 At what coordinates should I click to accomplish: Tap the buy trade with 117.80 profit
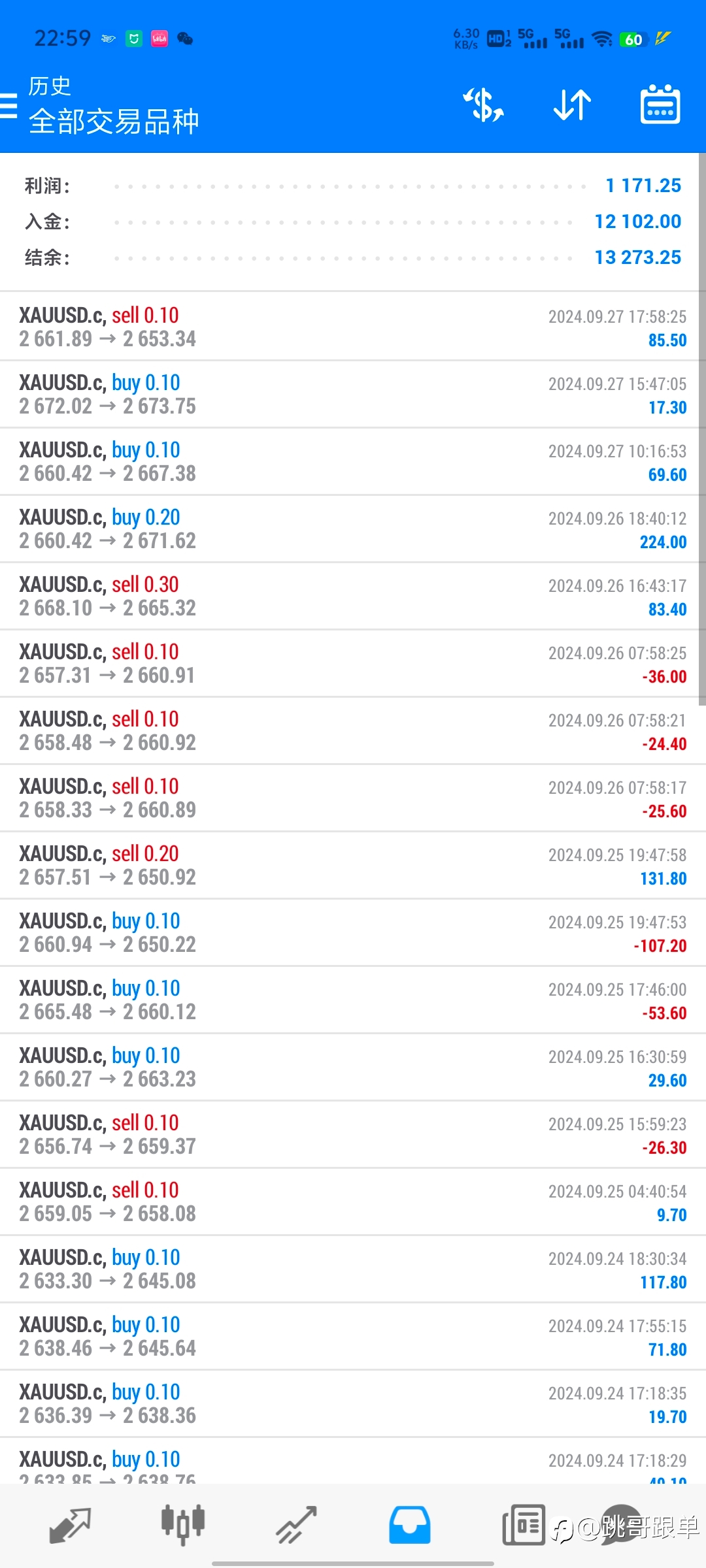tap(353, 1269)
